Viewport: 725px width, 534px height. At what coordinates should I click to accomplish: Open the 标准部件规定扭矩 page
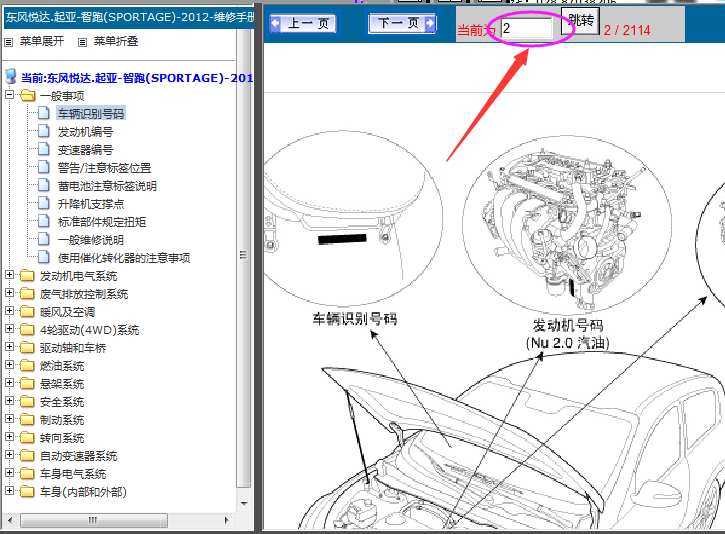click(102, 222)
